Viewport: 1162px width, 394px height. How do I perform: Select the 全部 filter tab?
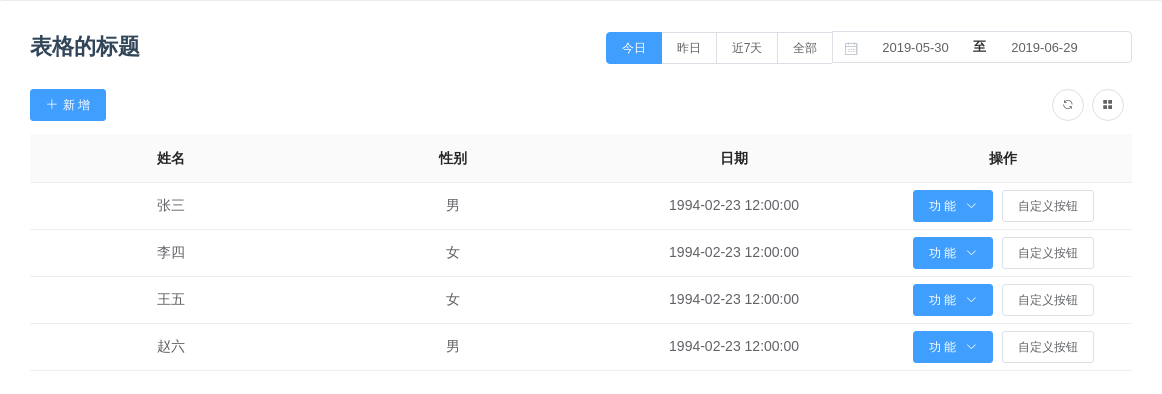[805, 48]
